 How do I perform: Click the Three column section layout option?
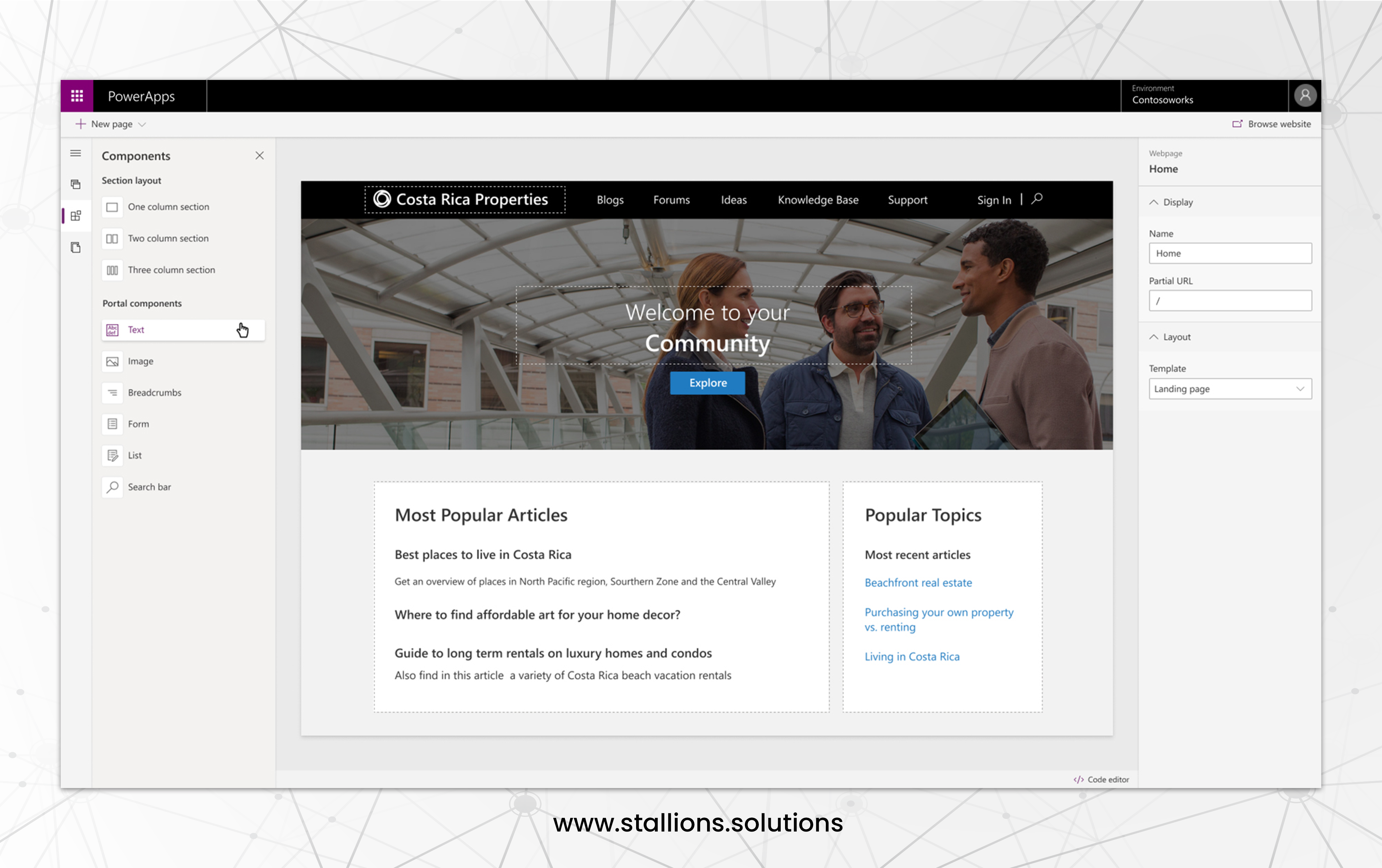click(171, 269)
